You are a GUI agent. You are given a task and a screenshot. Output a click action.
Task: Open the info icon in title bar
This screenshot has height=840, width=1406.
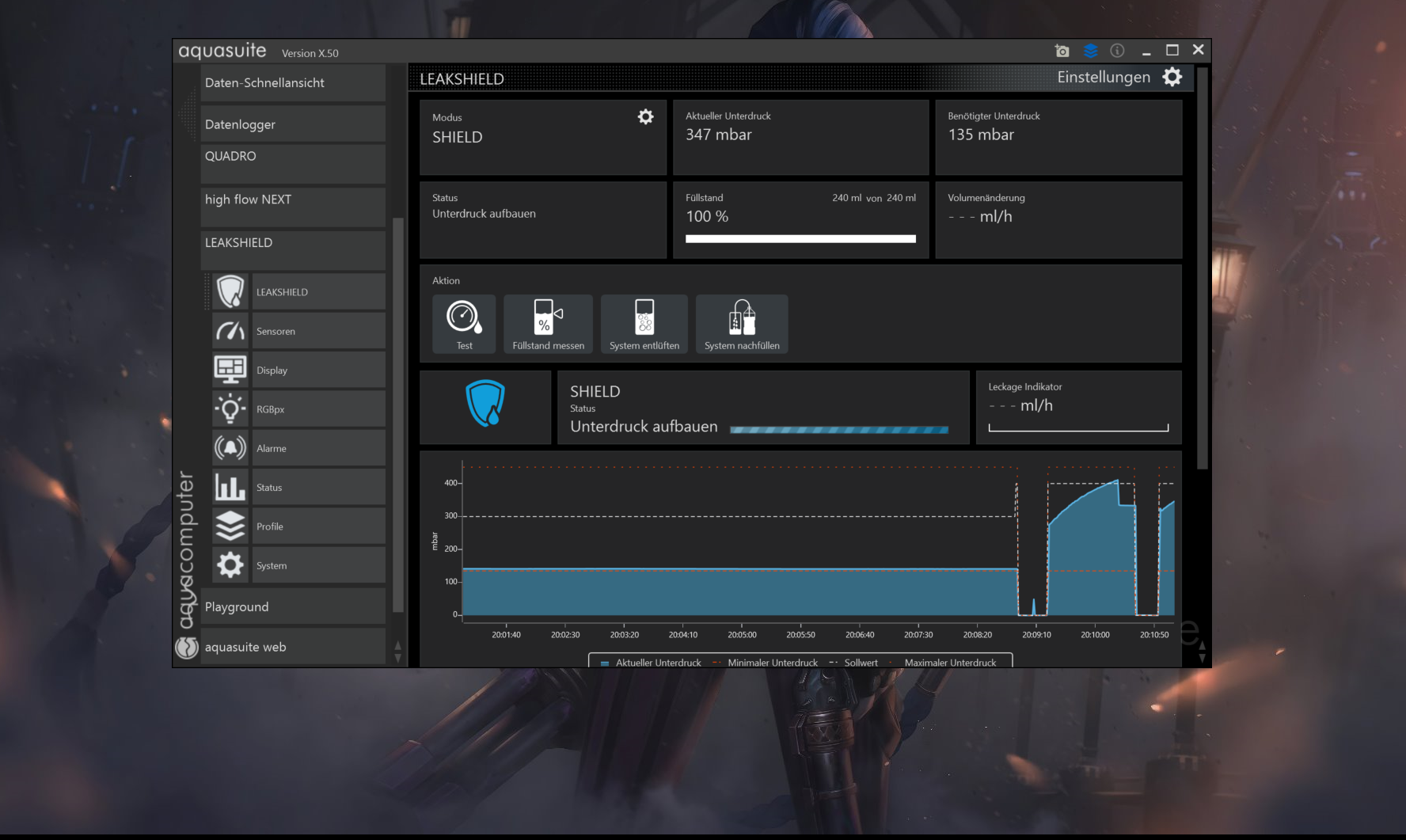coord(1117,51)
